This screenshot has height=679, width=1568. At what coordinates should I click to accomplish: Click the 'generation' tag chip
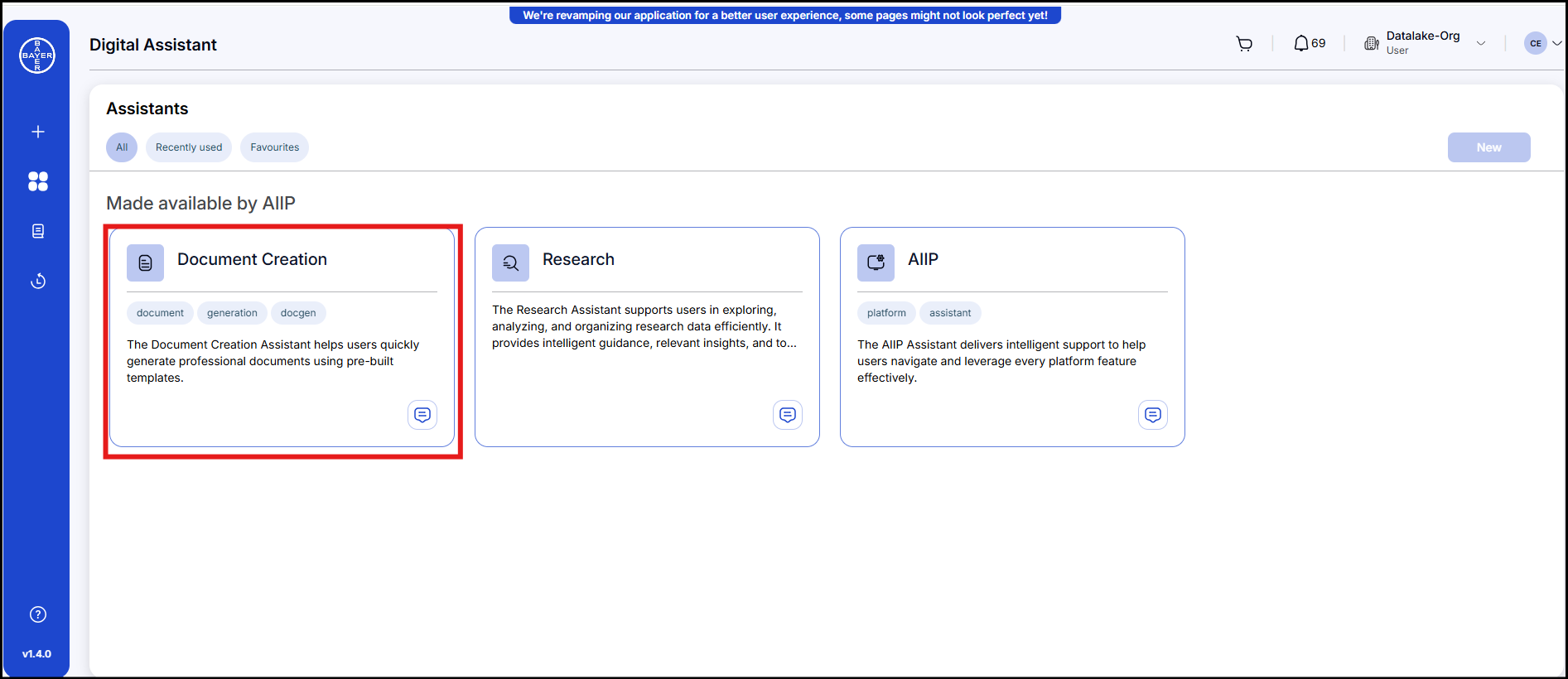click(232, 313)
